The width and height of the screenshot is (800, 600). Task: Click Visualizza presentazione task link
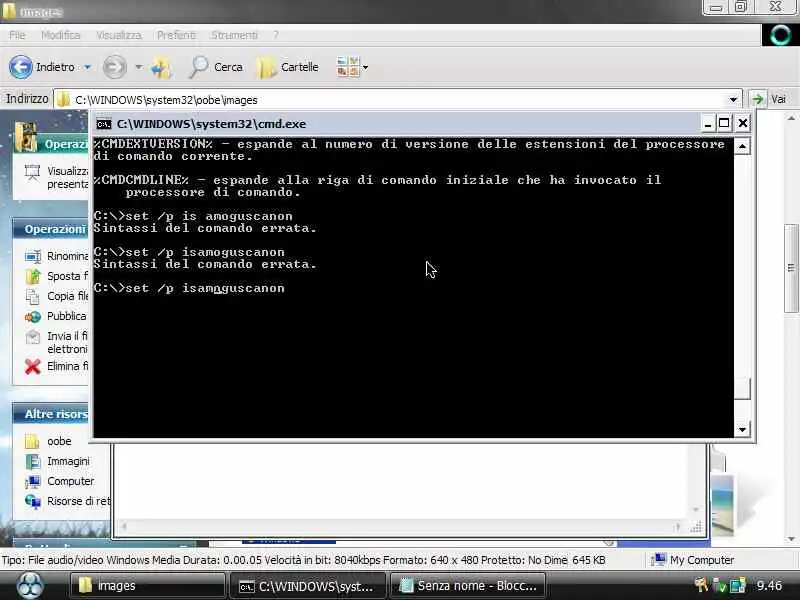[57, 177]
